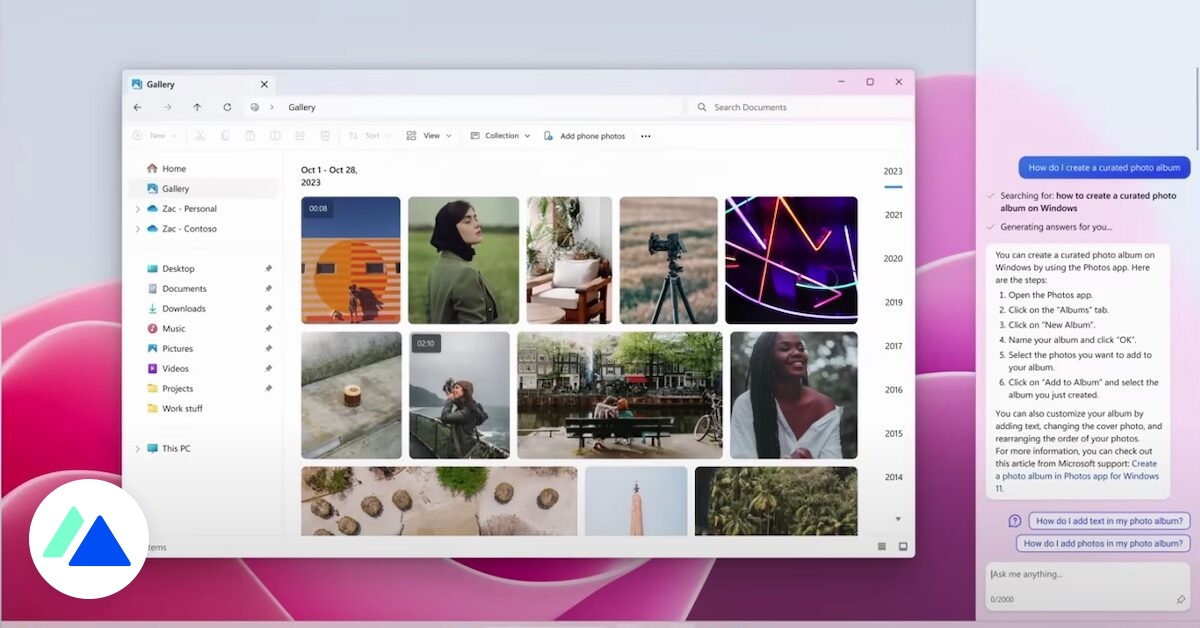The width and height of the screenshot is (1200, 628).
Task: Close the Gallery tab
Action: pos(264,85)
